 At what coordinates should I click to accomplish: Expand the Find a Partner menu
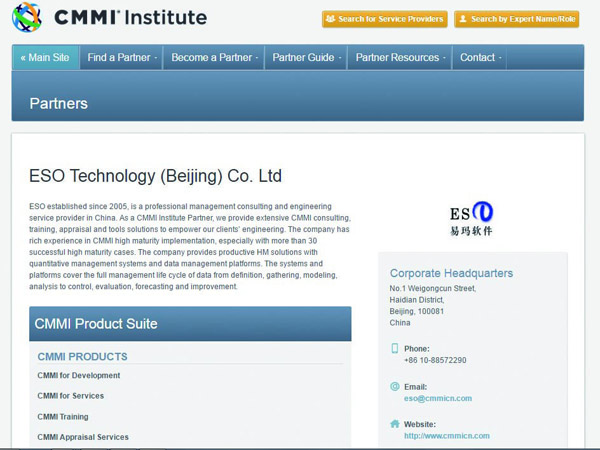pos(122,57)
